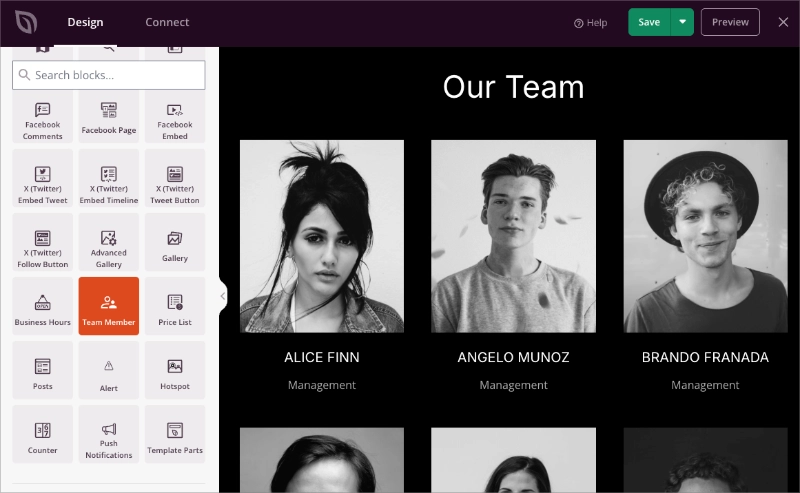Select Brando Franada's portrait photo
The image size is (800, 493).
tap(705, 236)
